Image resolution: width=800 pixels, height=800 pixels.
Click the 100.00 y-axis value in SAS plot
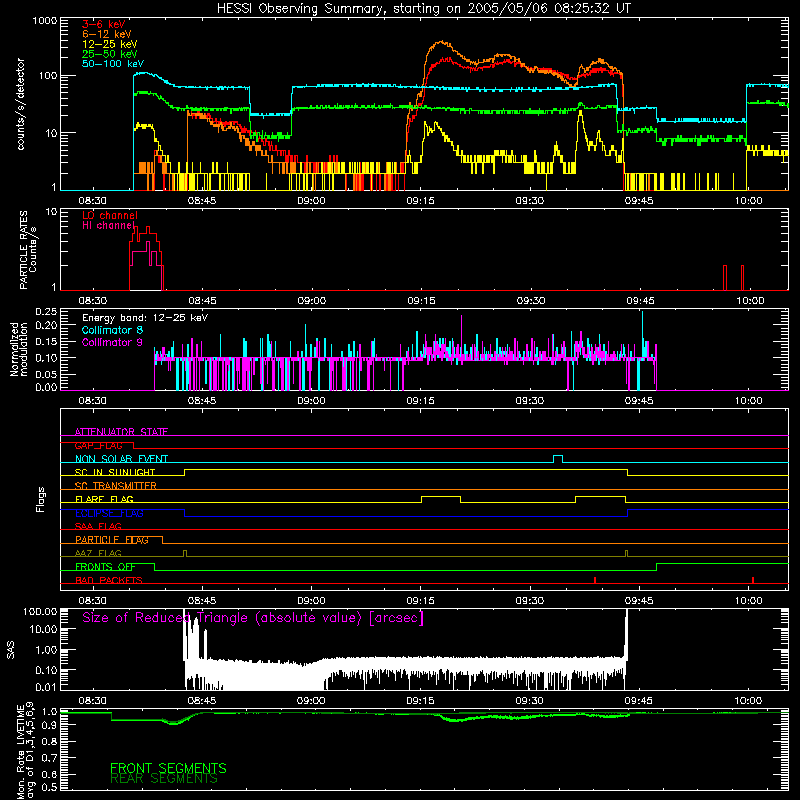(40, 611)
